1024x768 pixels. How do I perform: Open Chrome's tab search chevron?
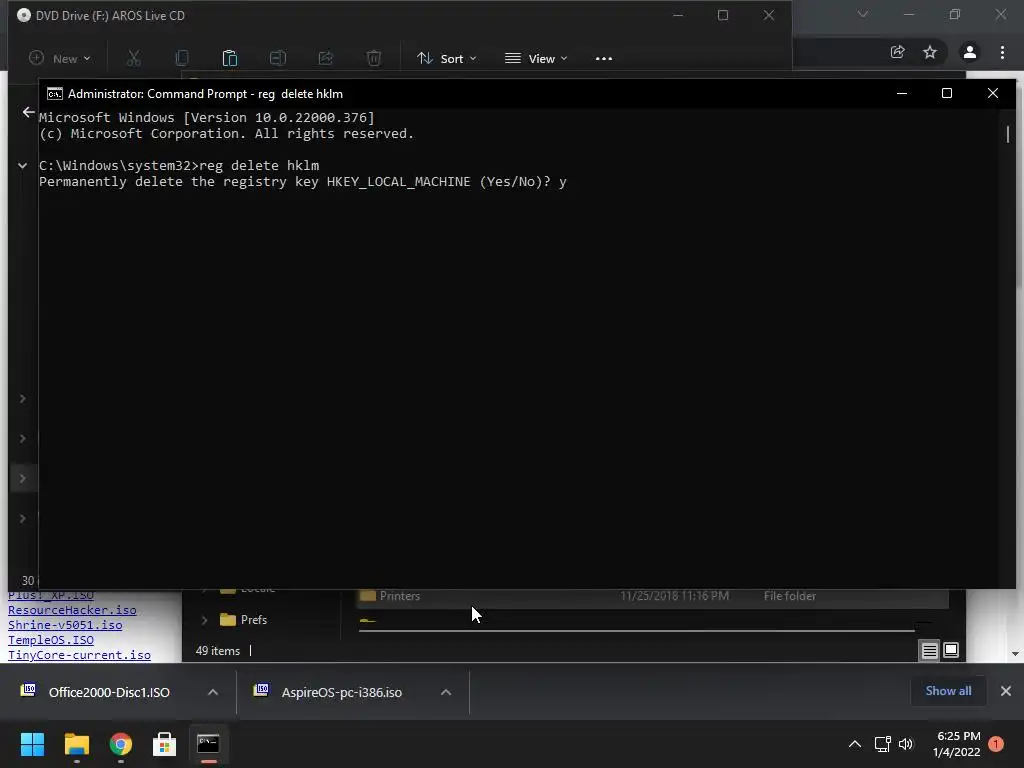point(863,14)
